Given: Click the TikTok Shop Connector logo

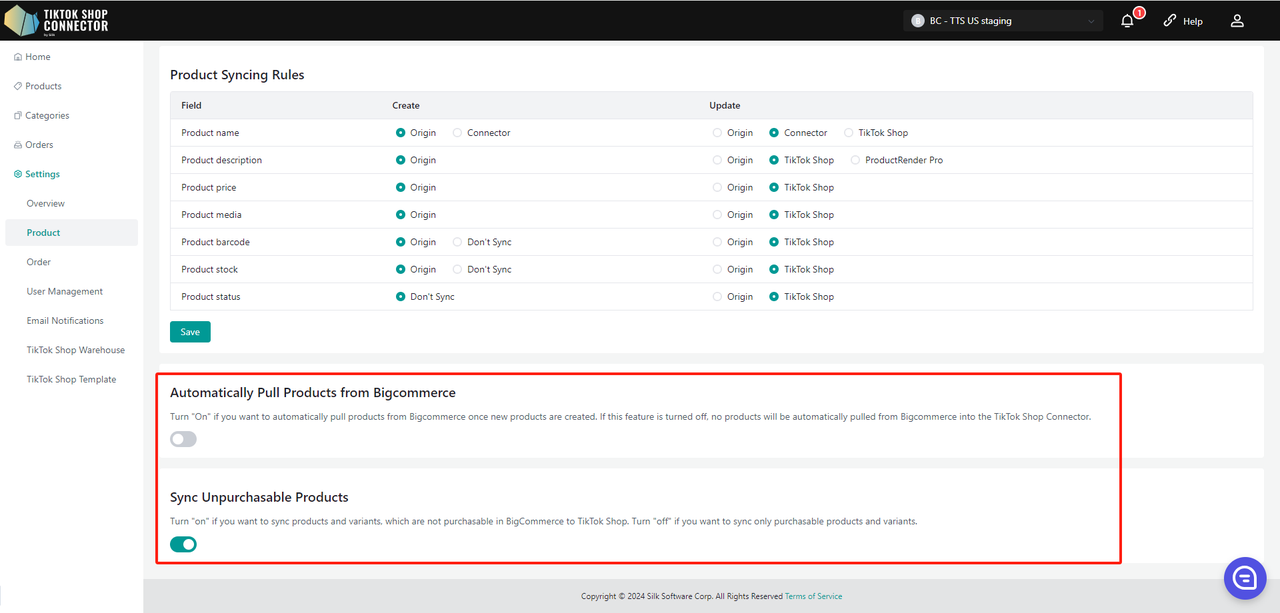Looking at the screenshot, I should point(57,20).
